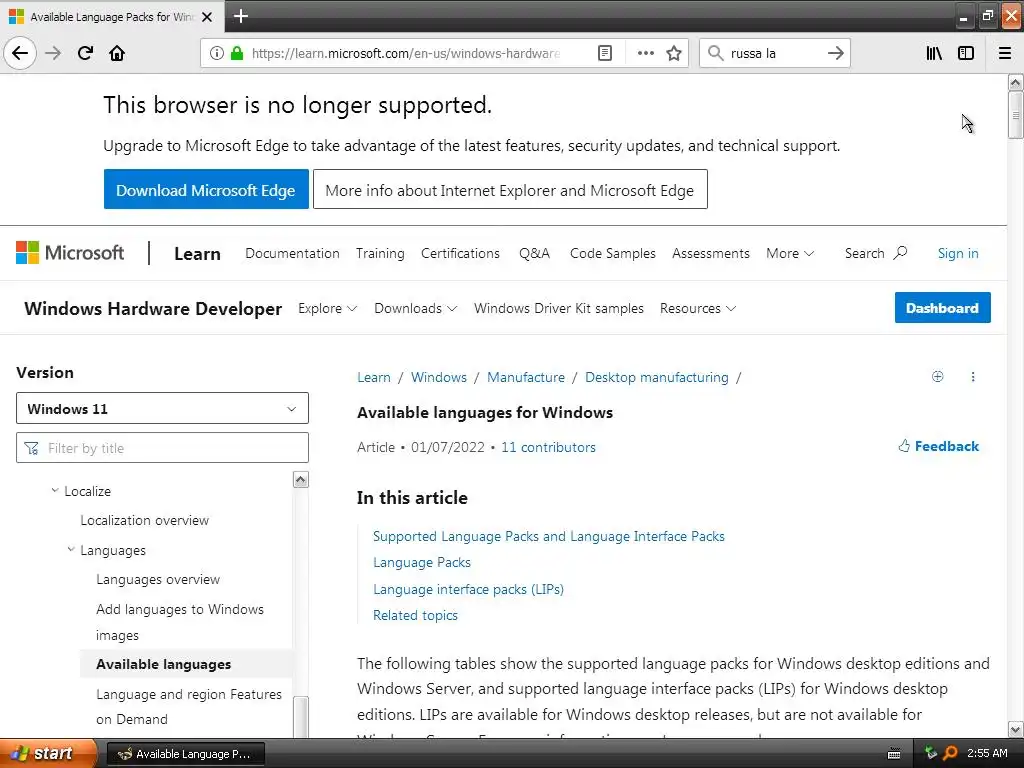Click the Dashboard button
The width and height of the screenshot is (1024, 768).
point(942,308)
